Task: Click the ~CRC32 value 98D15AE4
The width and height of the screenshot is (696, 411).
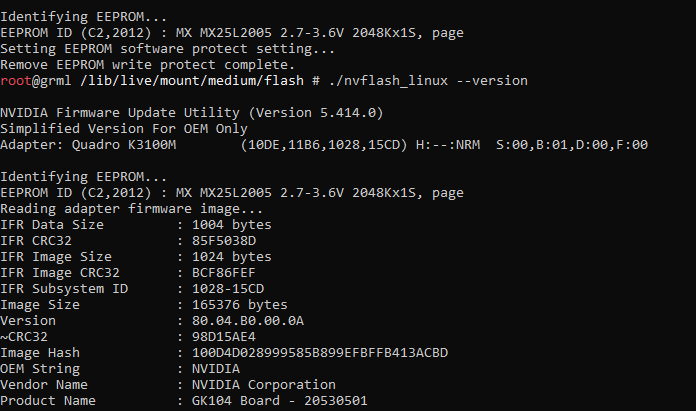Action: click(224, 336)
